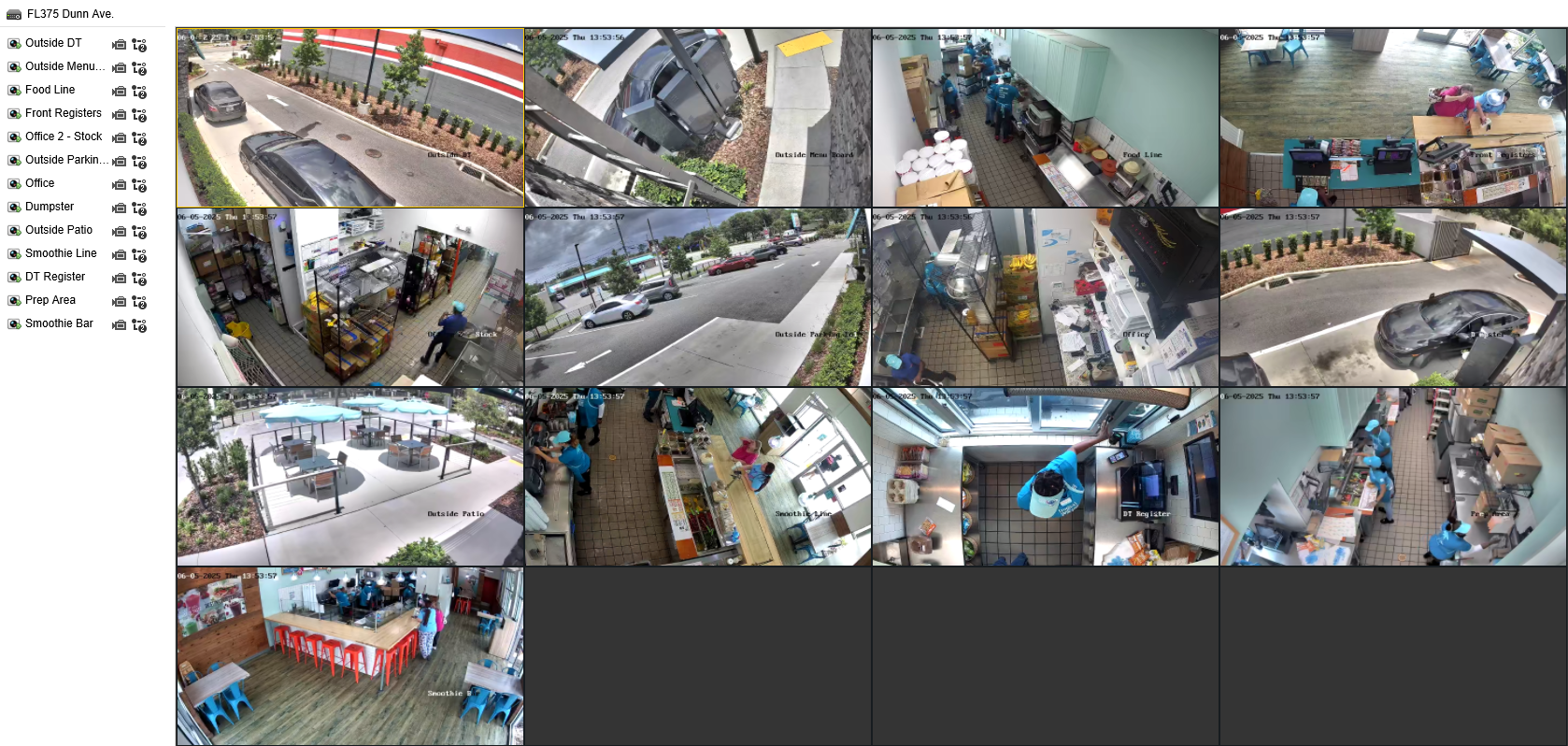Screen dimensions: 1568x746
Task: Select the Smoothie Bar video feed tile
Action: pos(350,656)
